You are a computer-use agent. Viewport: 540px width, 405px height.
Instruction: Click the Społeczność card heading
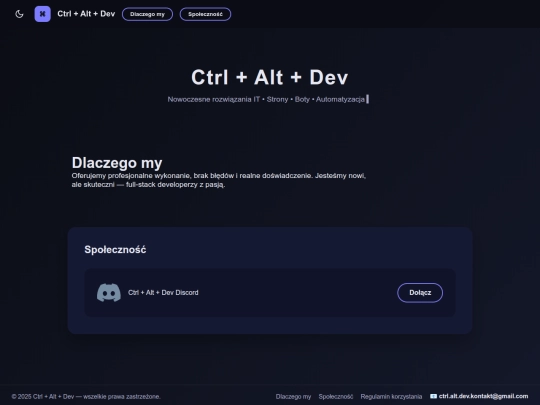[115, 249]
